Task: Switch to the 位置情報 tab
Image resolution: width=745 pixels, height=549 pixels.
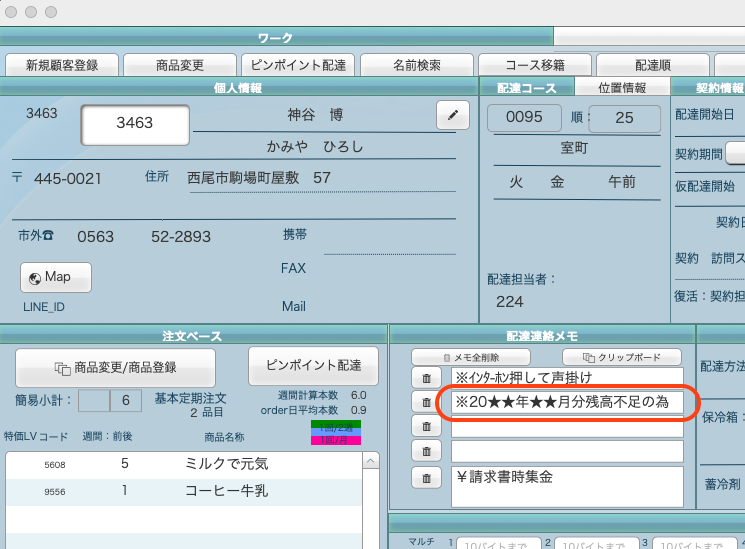Action: click(622, 88)
